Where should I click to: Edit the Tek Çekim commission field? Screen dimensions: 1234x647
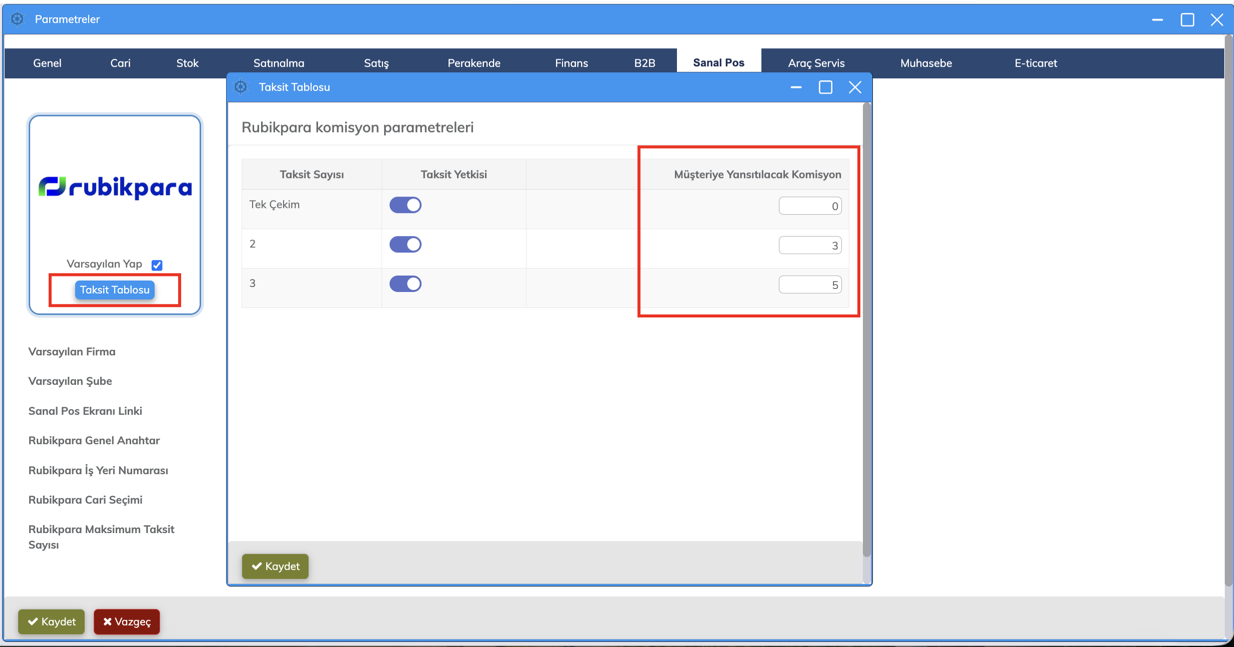[809, 206]
